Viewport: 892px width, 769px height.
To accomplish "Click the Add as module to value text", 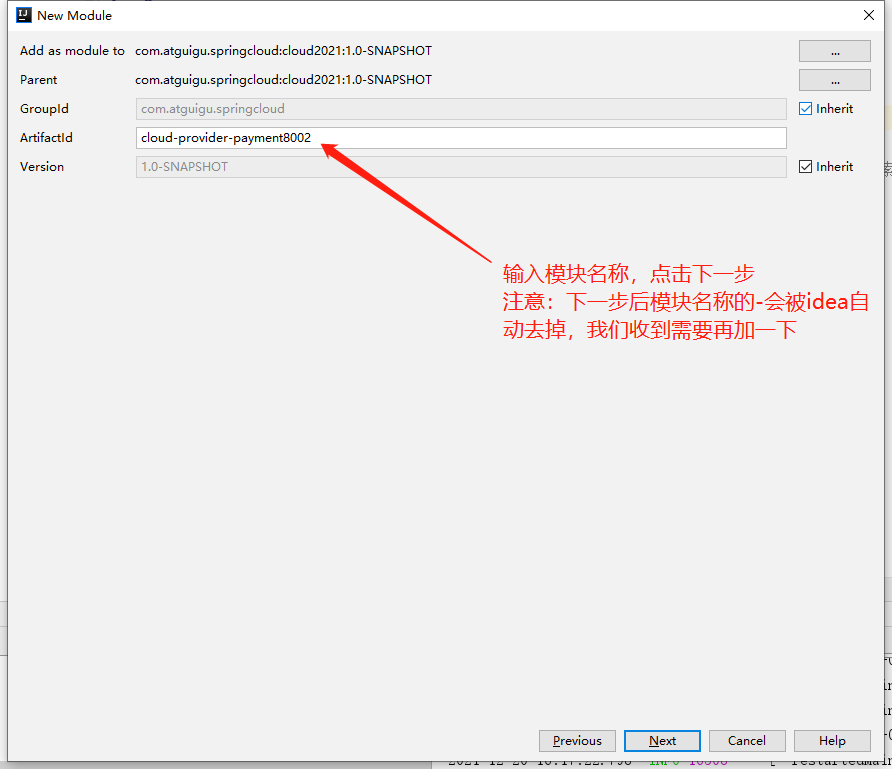I will (x=283, y=51).
